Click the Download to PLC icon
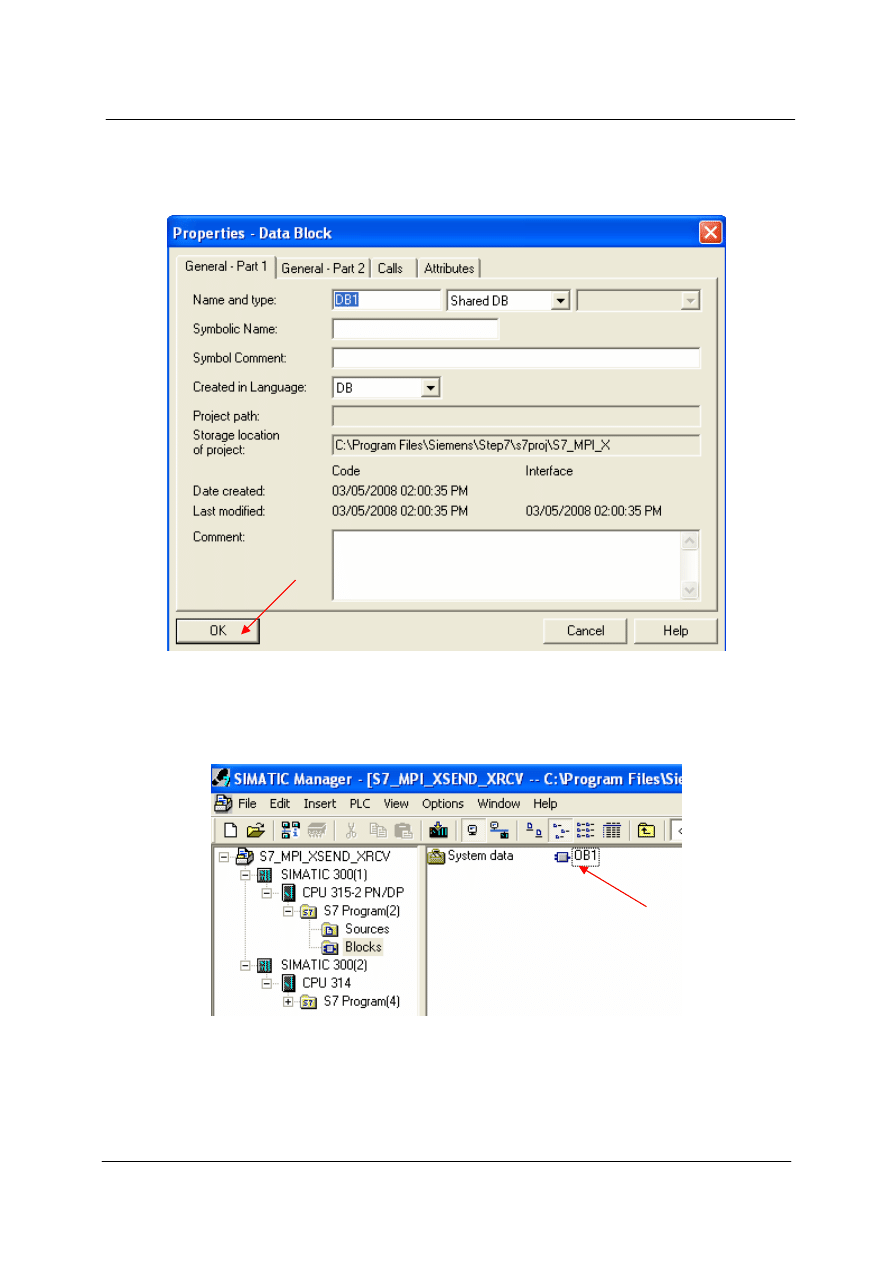Viewport: 893px width, 1263px height. (437, 829)
